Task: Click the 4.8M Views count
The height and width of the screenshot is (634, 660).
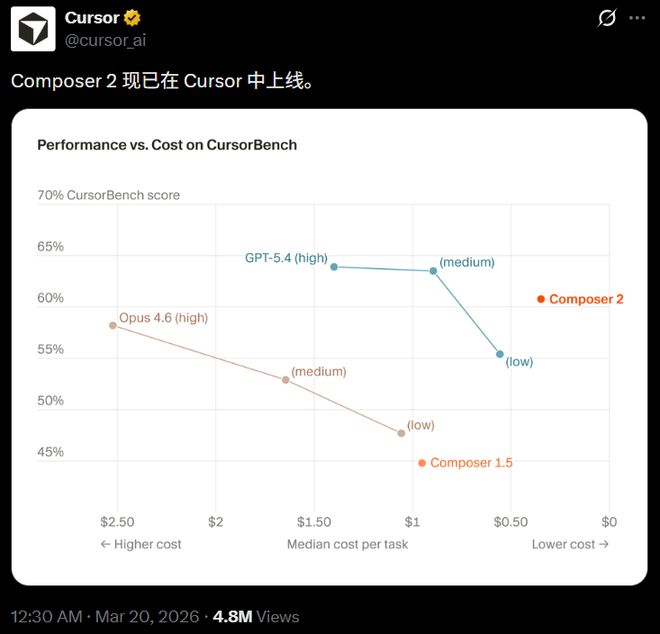Action: point(256,616)
